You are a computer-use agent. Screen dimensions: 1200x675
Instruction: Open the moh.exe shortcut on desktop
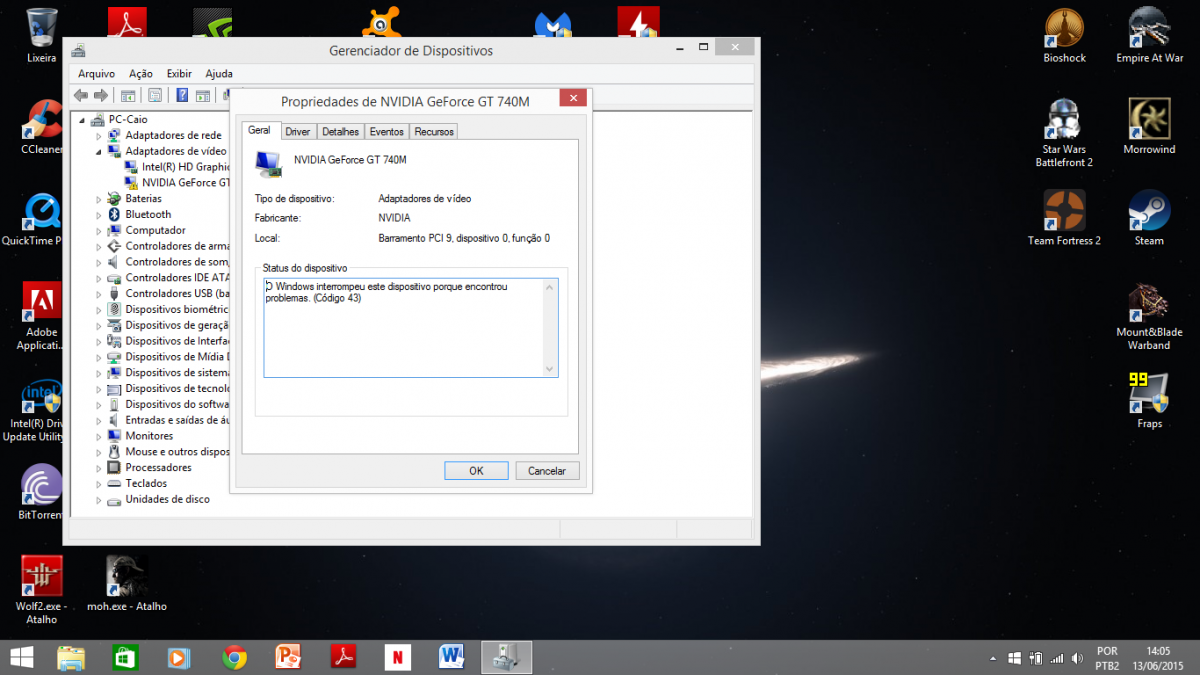[x=127, y=584]
